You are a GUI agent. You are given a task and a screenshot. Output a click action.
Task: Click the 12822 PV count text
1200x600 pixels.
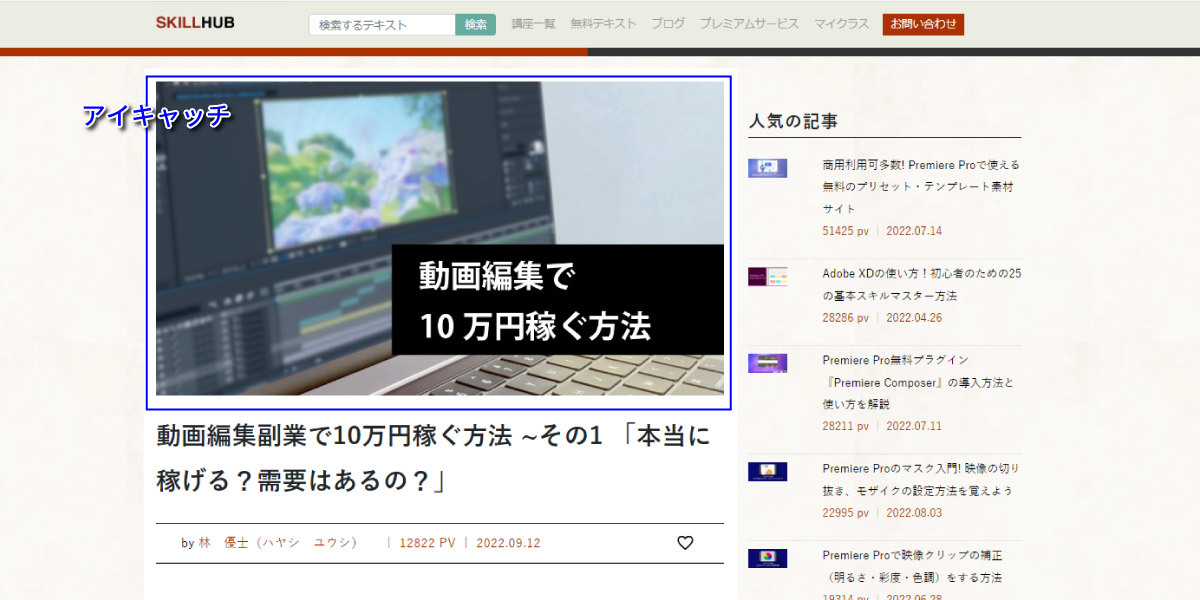coord(427,543)
